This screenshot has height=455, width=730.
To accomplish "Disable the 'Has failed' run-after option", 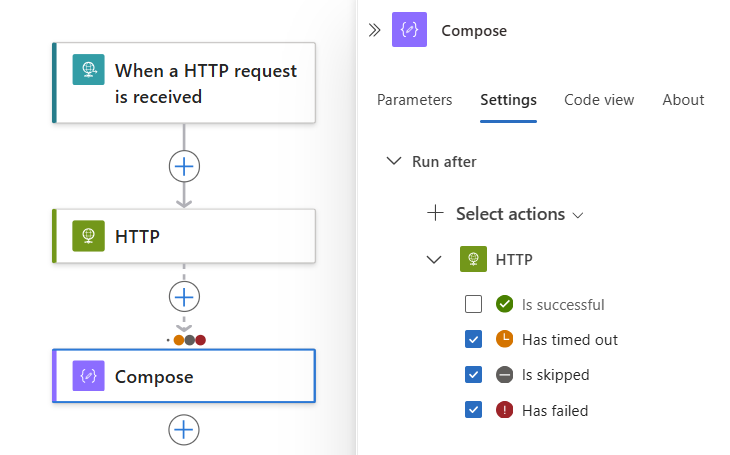I will pos(474,410).
